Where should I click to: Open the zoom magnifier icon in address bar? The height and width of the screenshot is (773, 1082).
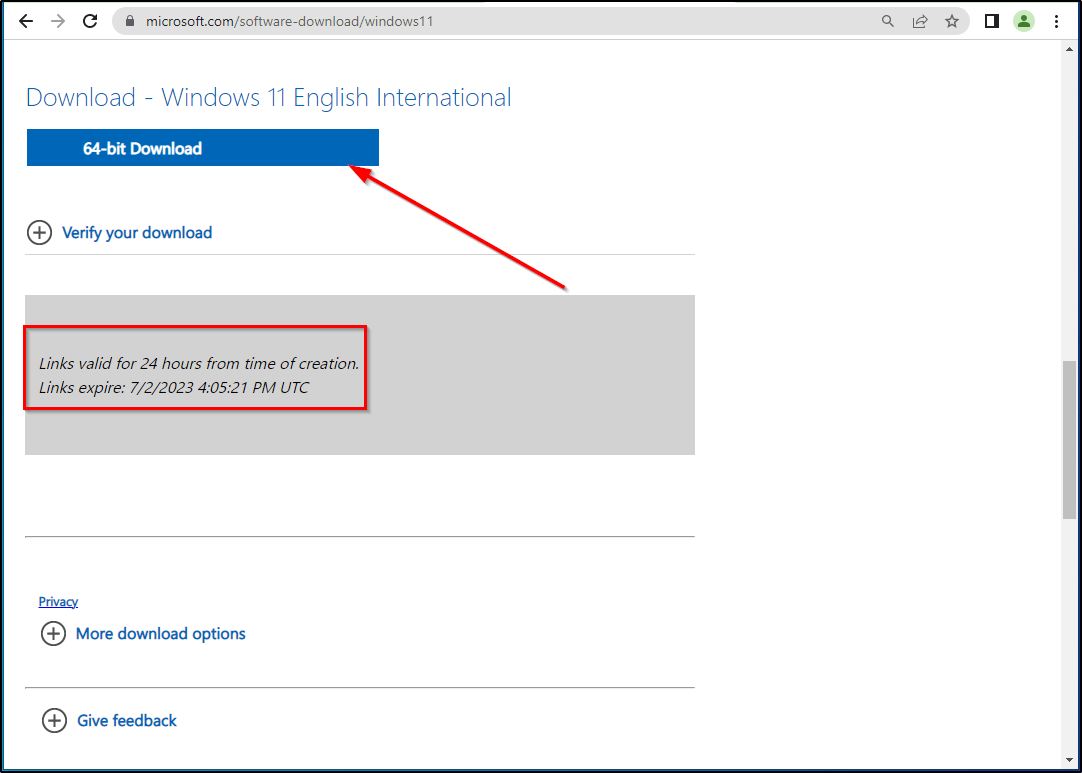888,21
